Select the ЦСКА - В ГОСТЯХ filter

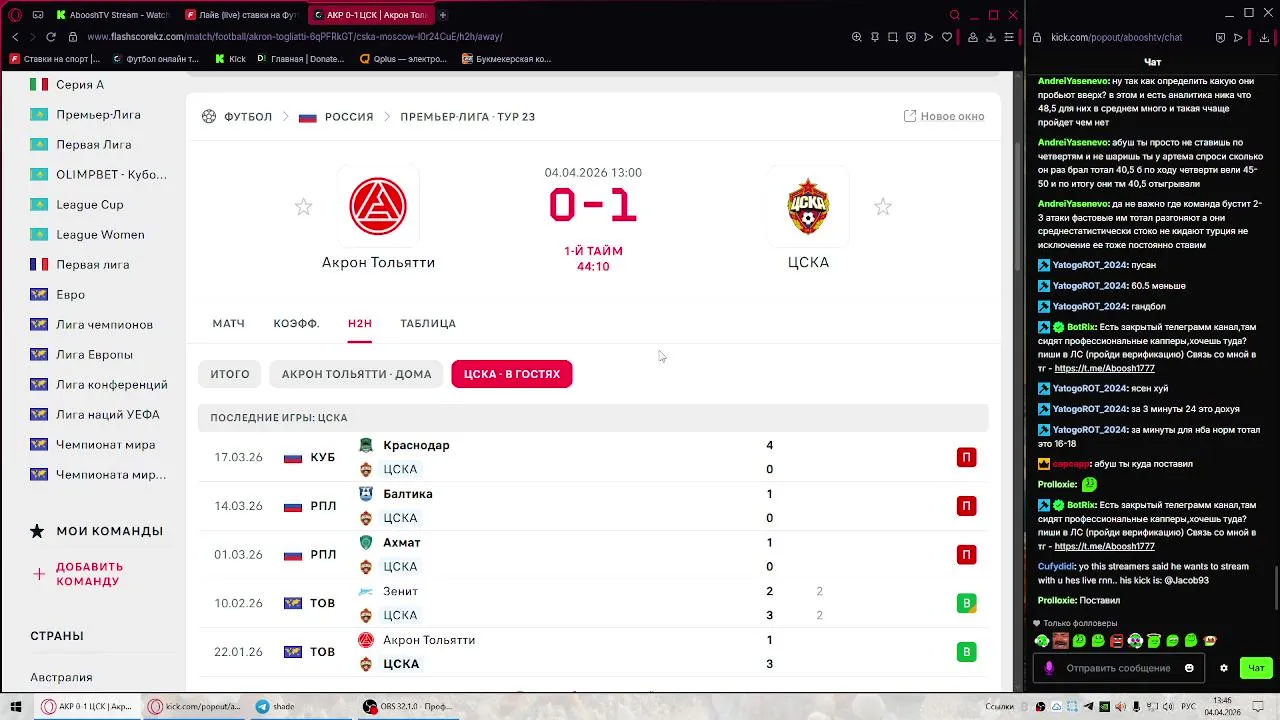coord(512,374)
